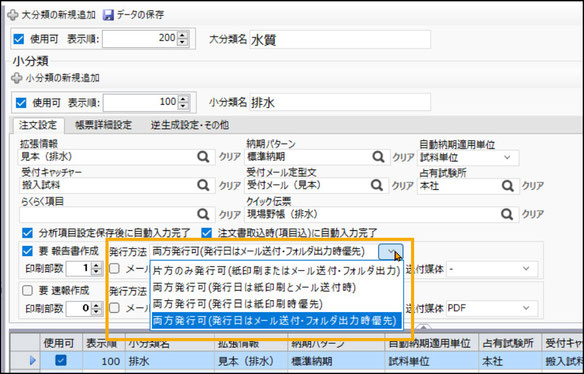584x374 pixels.
Task: Click 自動納期適用単位 column header in grid
Action: click(431, 343)
